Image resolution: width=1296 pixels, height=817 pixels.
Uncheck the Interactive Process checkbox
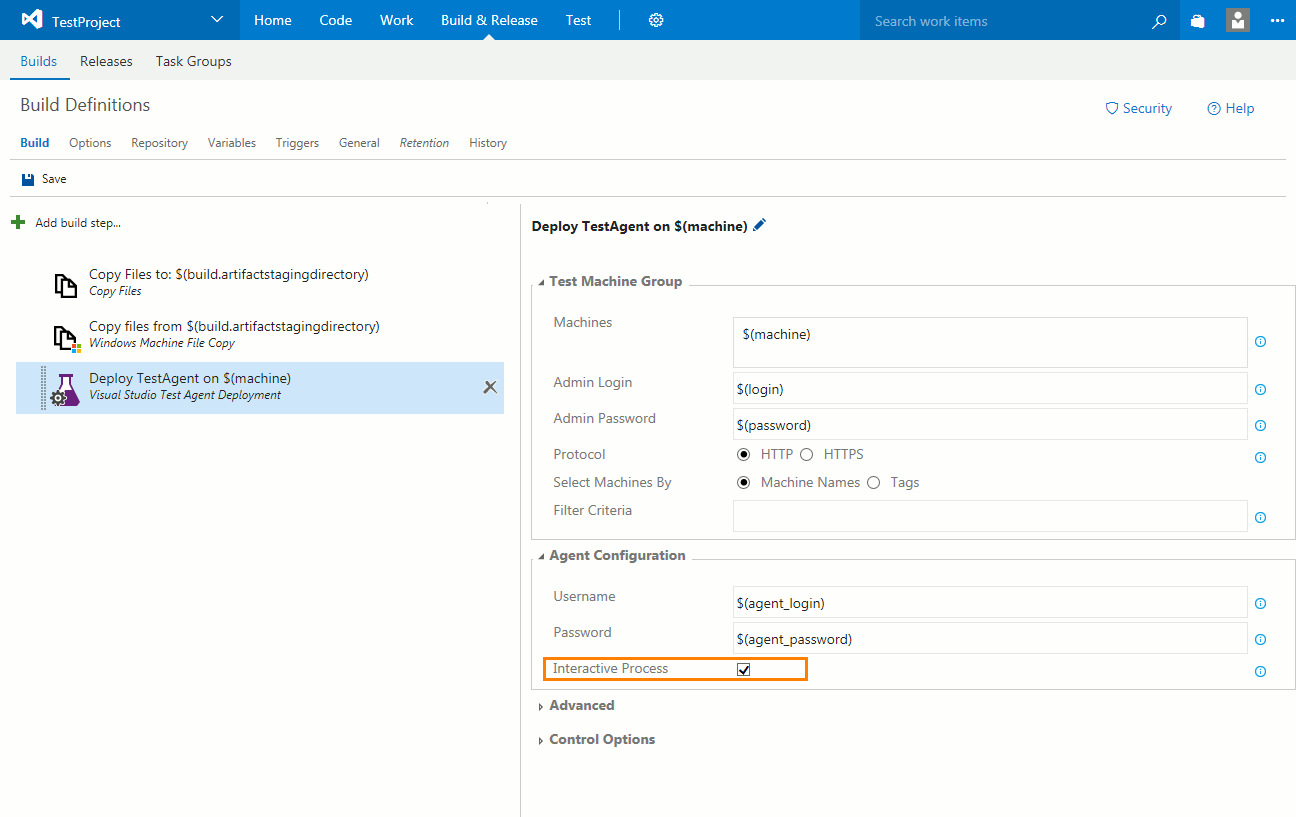(x=743, y=669)
